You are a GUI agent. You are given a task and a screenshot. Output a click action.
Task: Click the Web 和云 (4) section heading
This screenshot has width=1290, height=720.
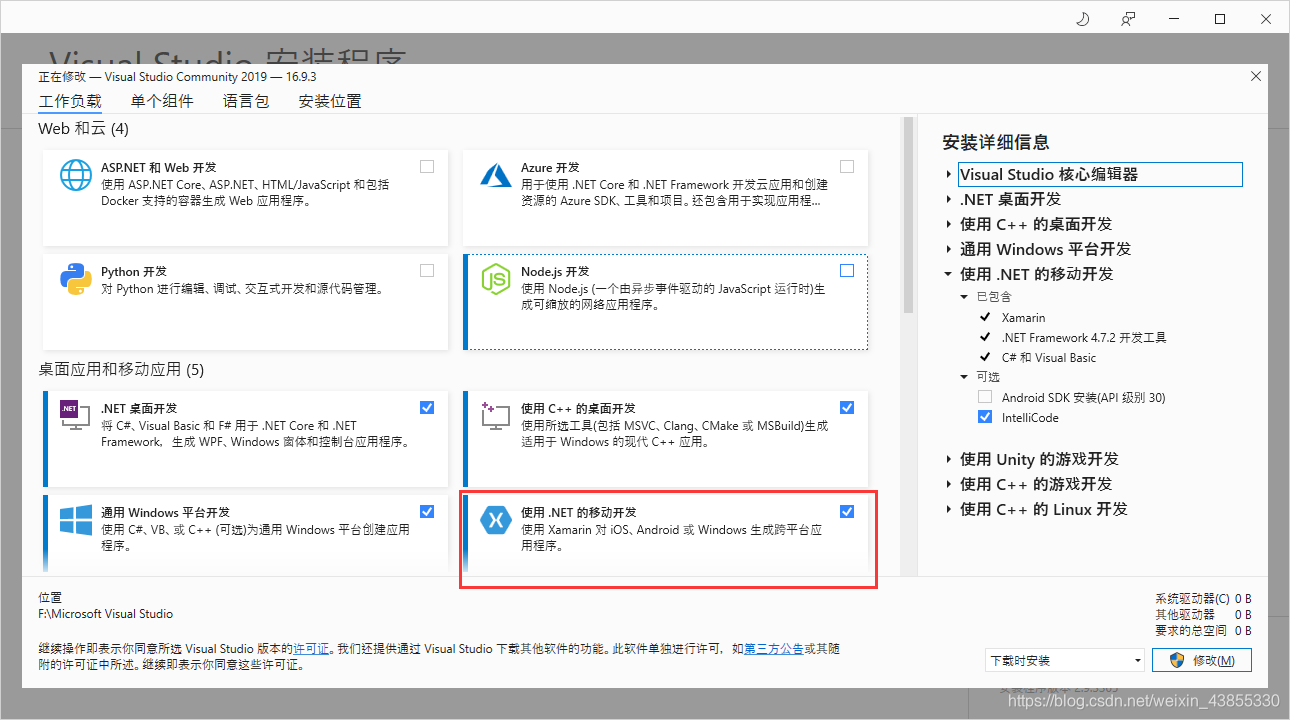[83, 129]
